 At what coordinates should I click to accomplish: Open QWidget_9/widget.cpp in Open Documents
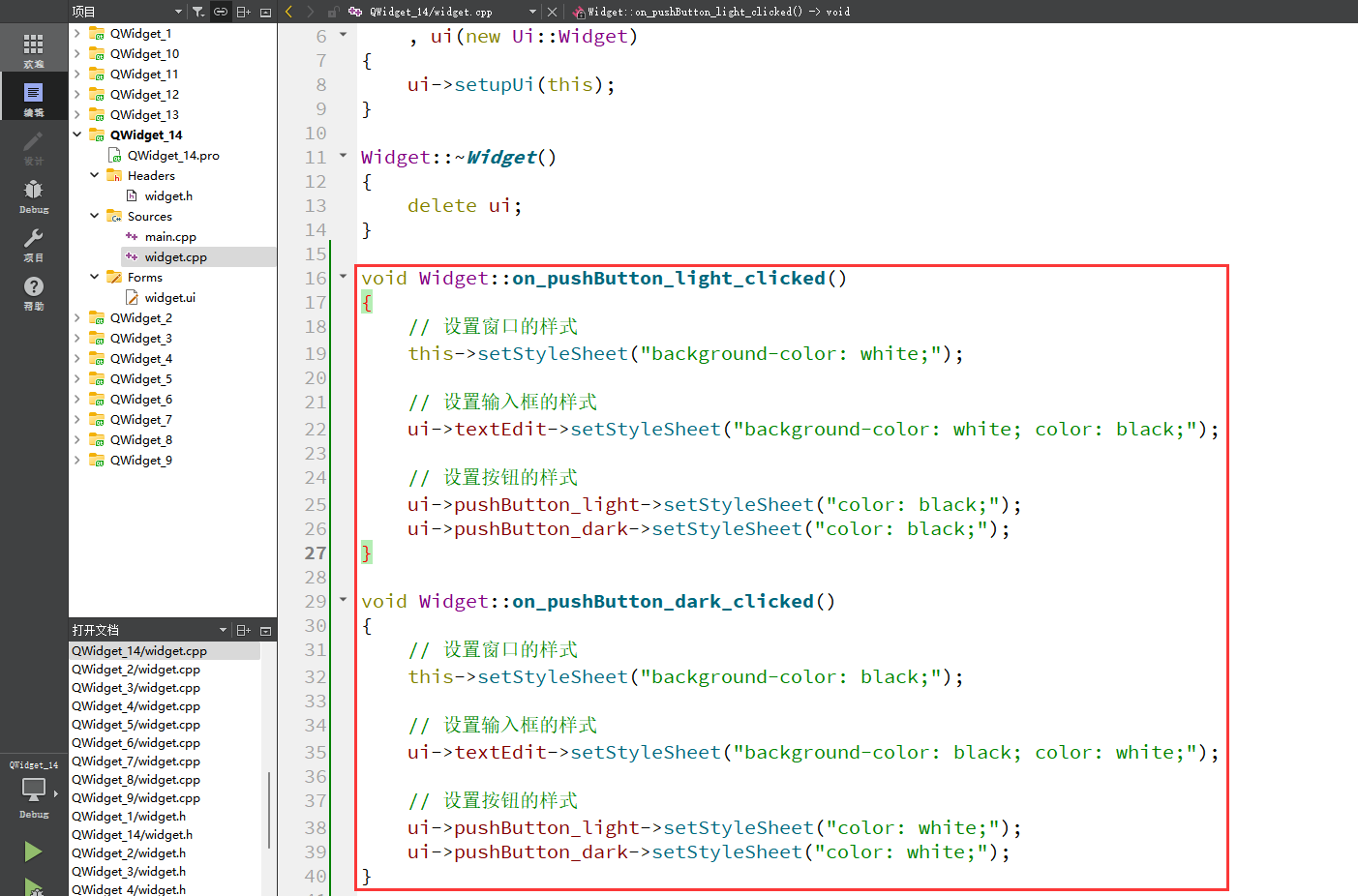pos(136,798)
